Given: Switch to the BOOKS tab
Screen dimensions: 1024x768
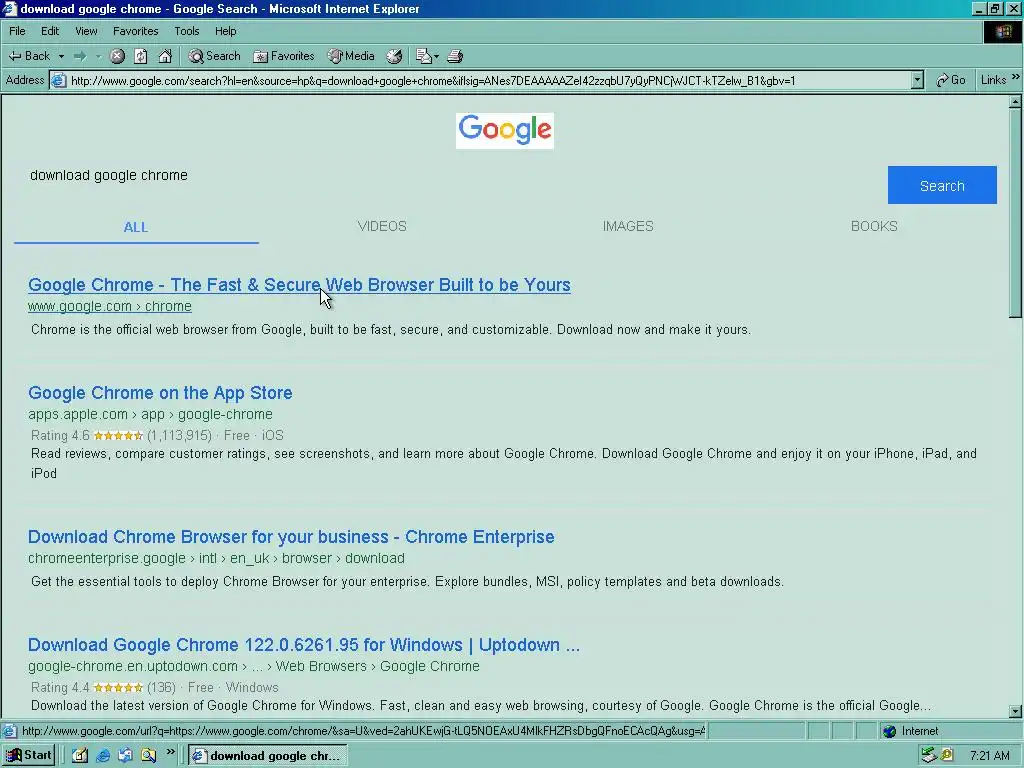Looking at the screenshot, I should pyautogui.click(x=874, y=226).
